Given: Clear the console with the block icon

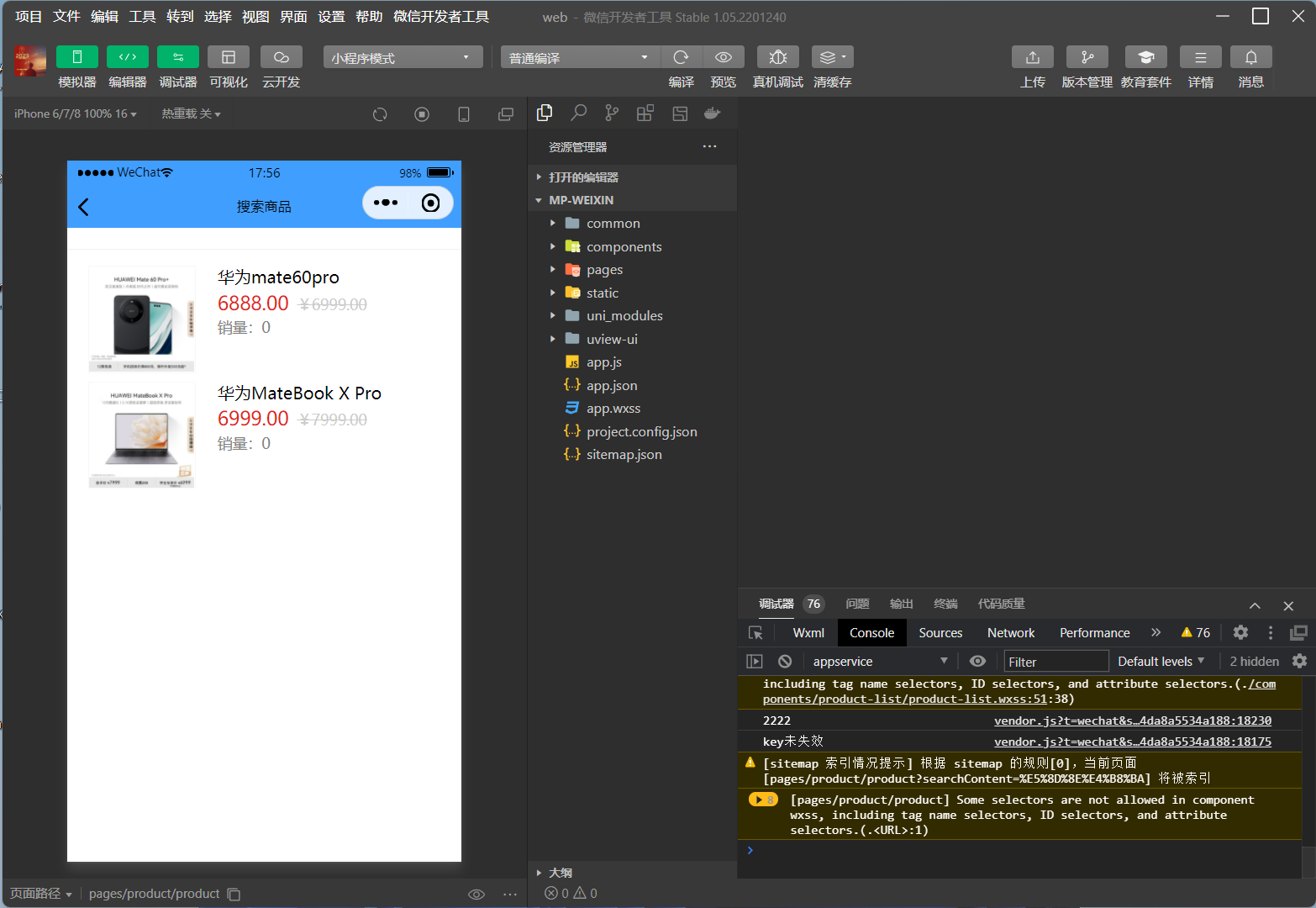Looking at the screenshot, I should point(785,662).
